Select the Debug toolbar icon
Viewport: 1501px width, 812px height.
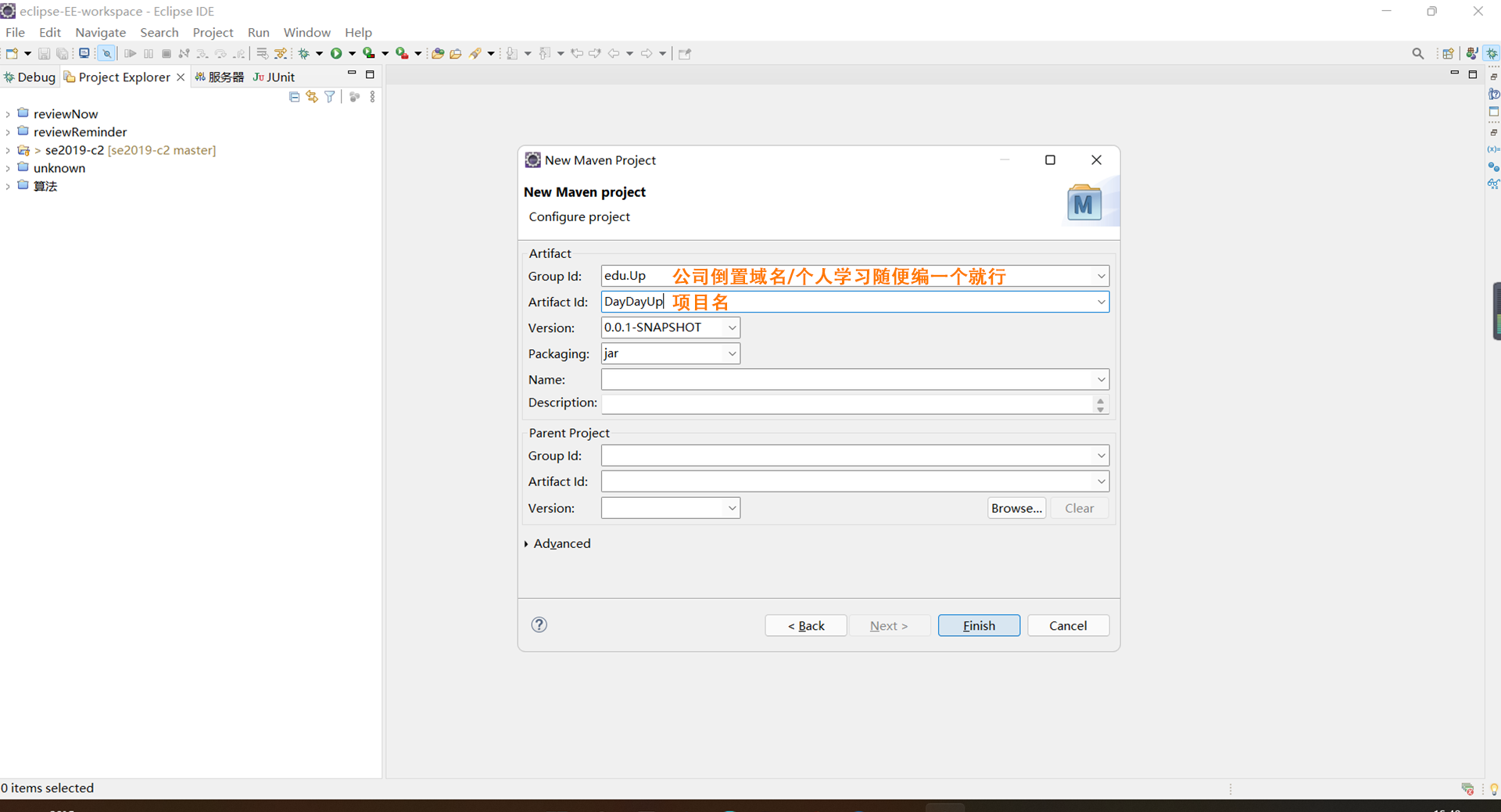pos(305,52)
